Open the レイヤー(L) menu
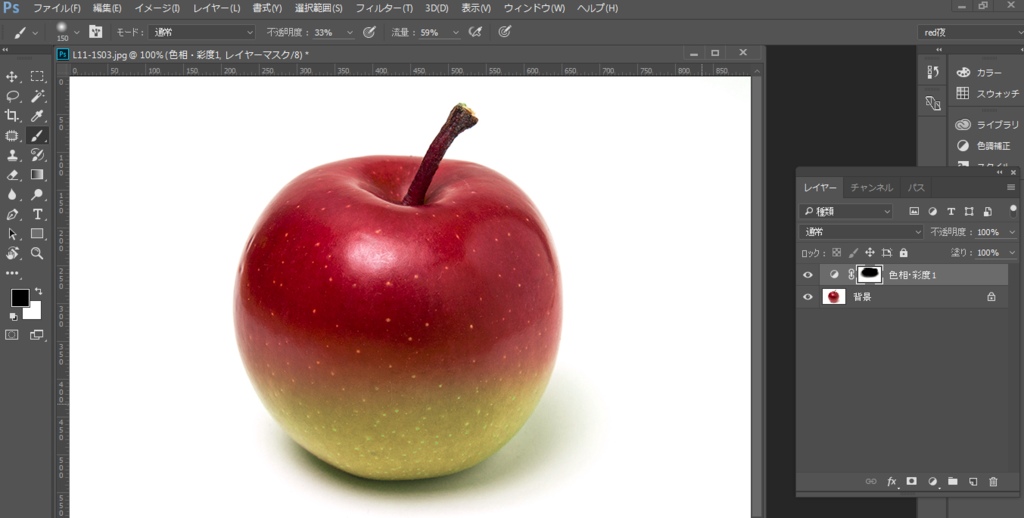Screen dimensions: 1024x518 217,8
